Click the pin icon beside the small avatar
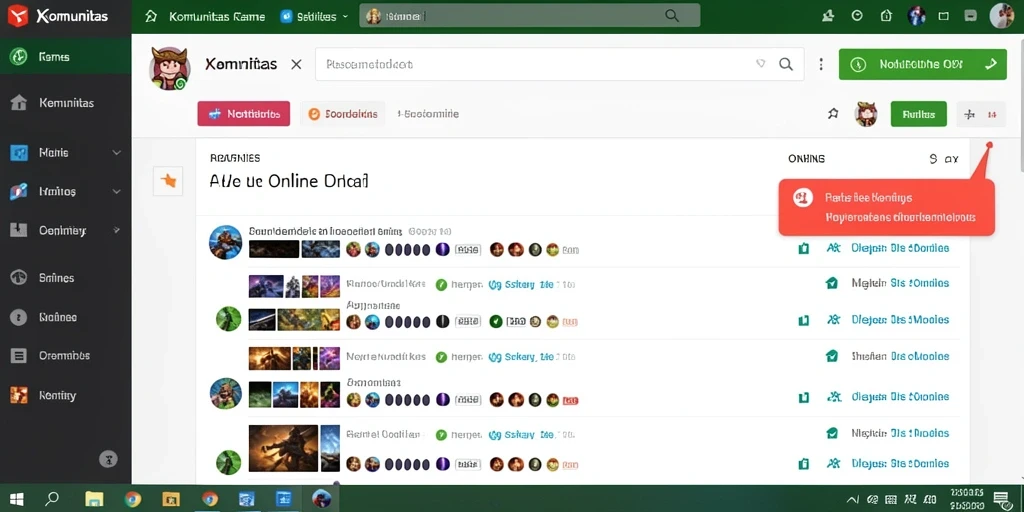The width and height of the screenshot is (1024, 512). click(833, 114)
